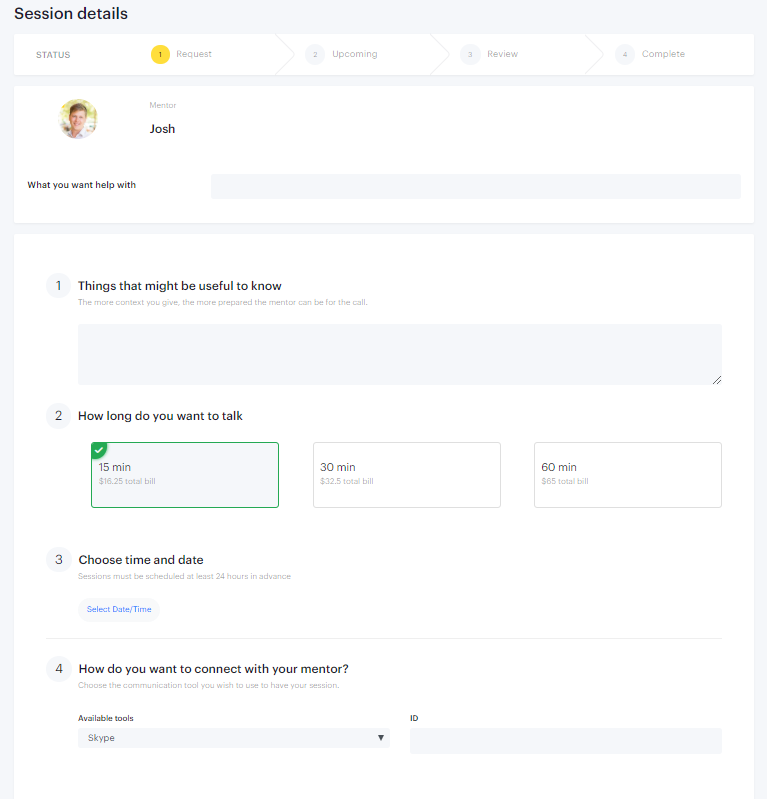Open the Select Date/Time picker
This screenshot has height=799, width=767.
tap(119, 609)
